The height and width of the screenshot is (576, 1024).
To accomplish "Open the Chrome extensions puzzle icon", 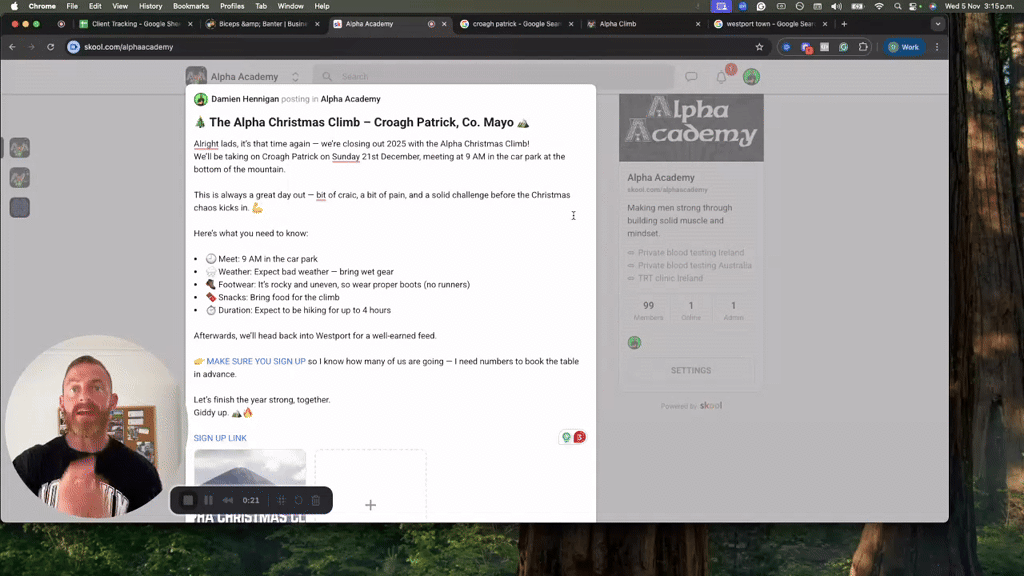I will click(x=863, y=47).
